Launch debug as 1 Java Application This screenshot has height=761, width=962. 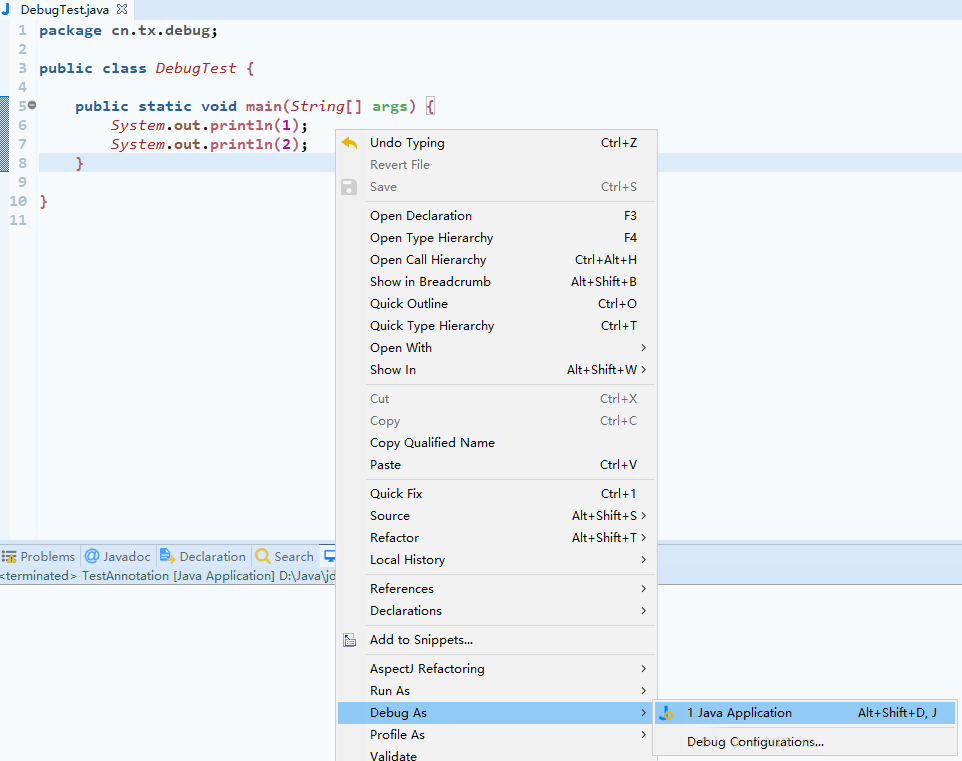[x=739, y=713]
